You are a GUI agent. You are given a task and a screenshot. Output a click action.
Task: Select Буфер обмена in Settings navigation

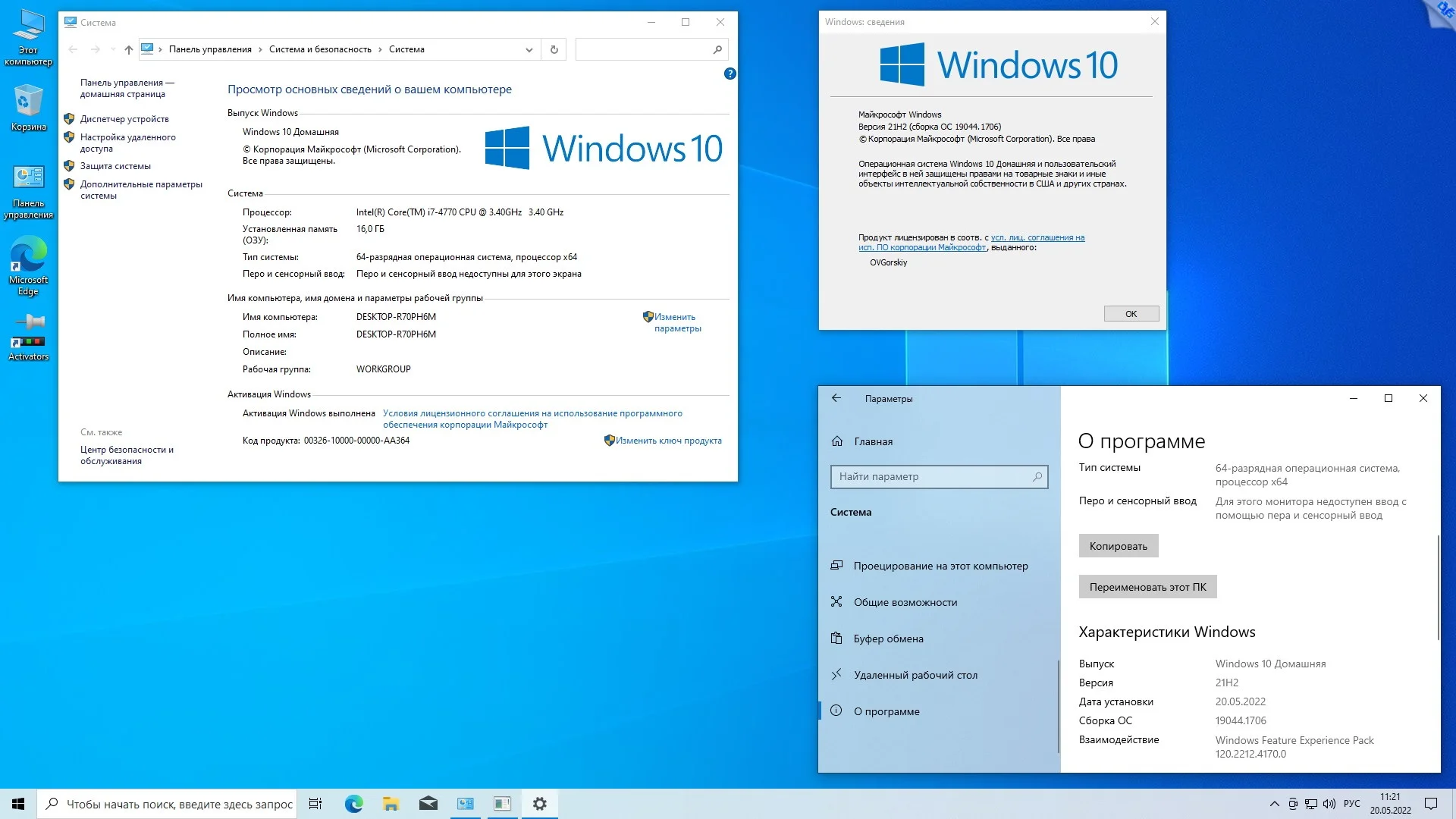point(889,639)
